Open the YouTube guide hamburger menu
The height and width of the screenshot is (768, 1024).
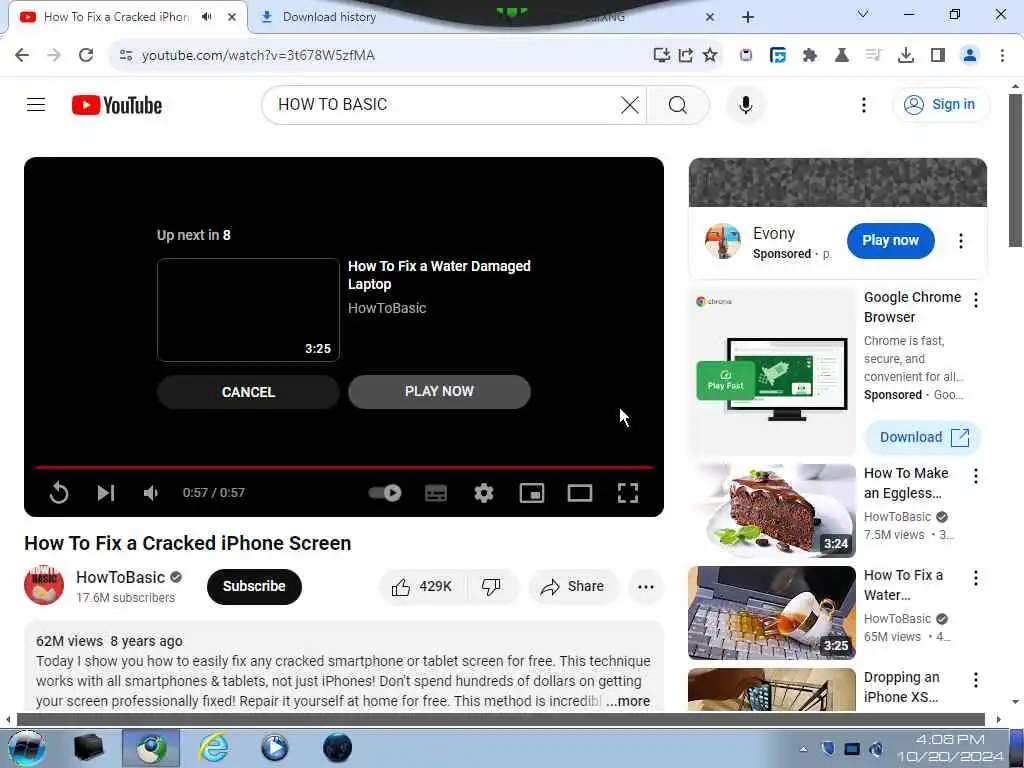pyautogui.click(x=36, y=104)
